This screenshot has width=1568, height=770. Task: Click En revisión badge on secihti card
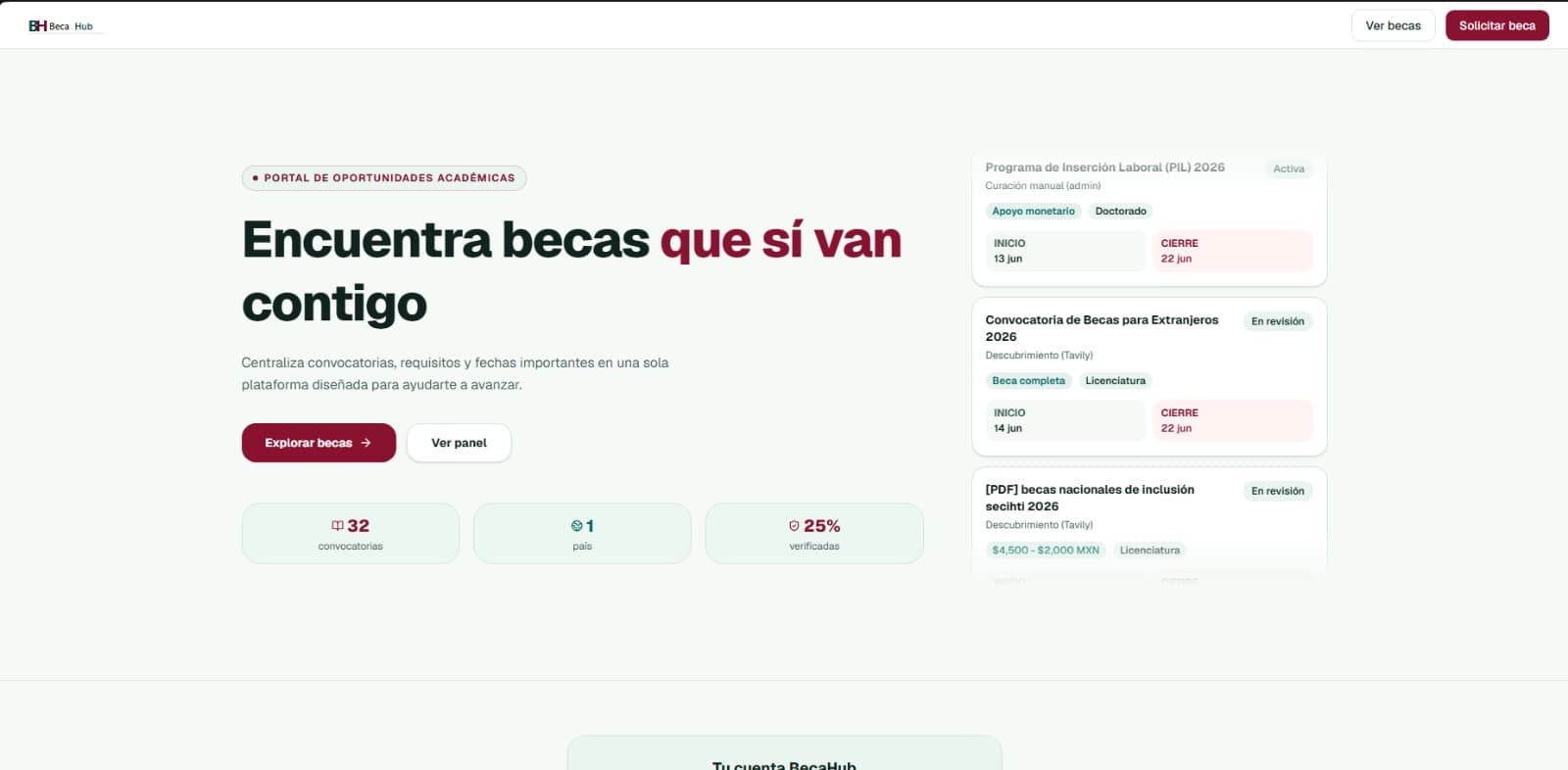click(1277, 491)
